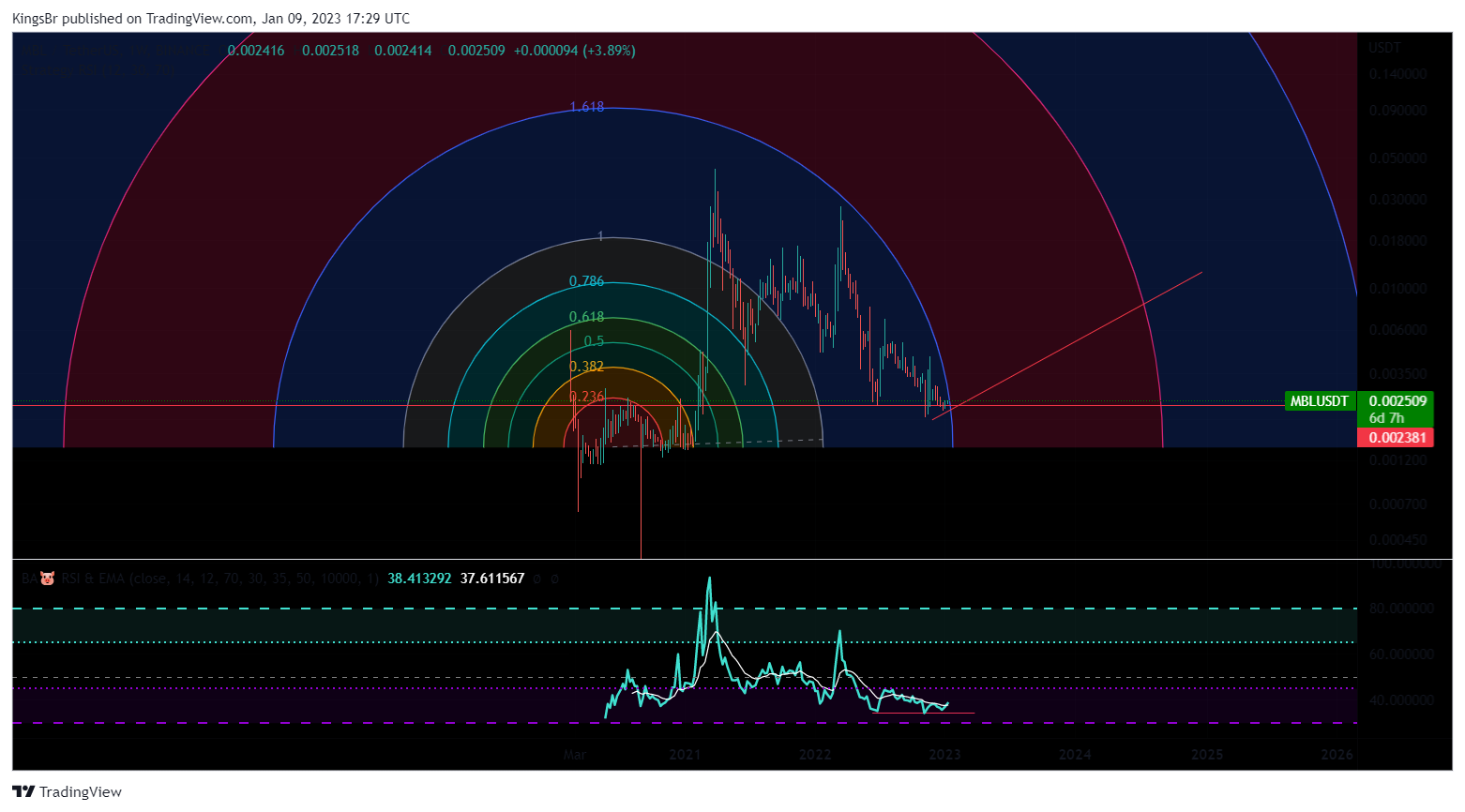Select the green MBLUSDT symbol label
This screenshot has height=812, width=1465.
pyautogui.click(x=1319, y=401)
